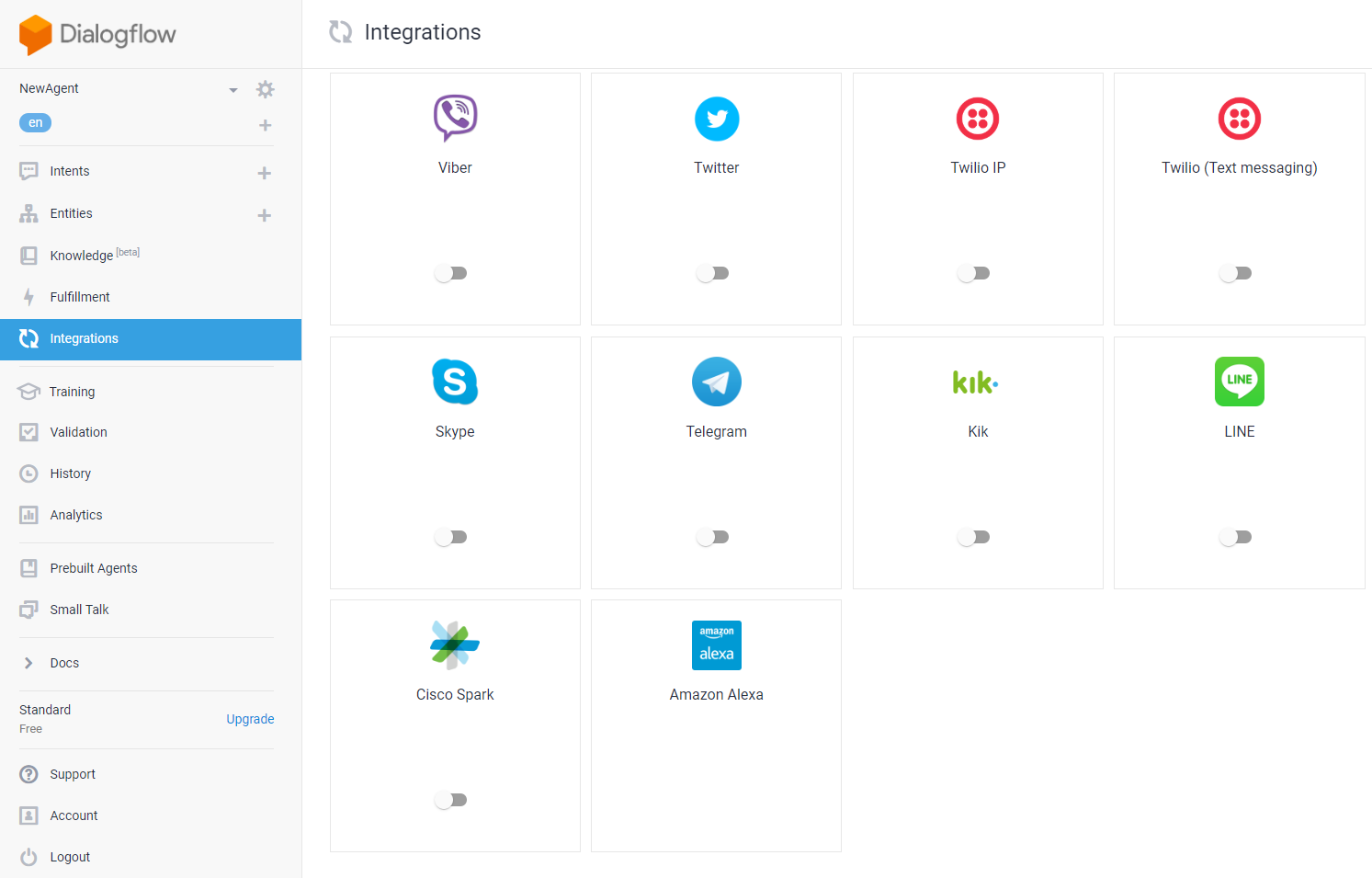
Task: Click the Telegram card label
Action: click(x=717, y=431)
